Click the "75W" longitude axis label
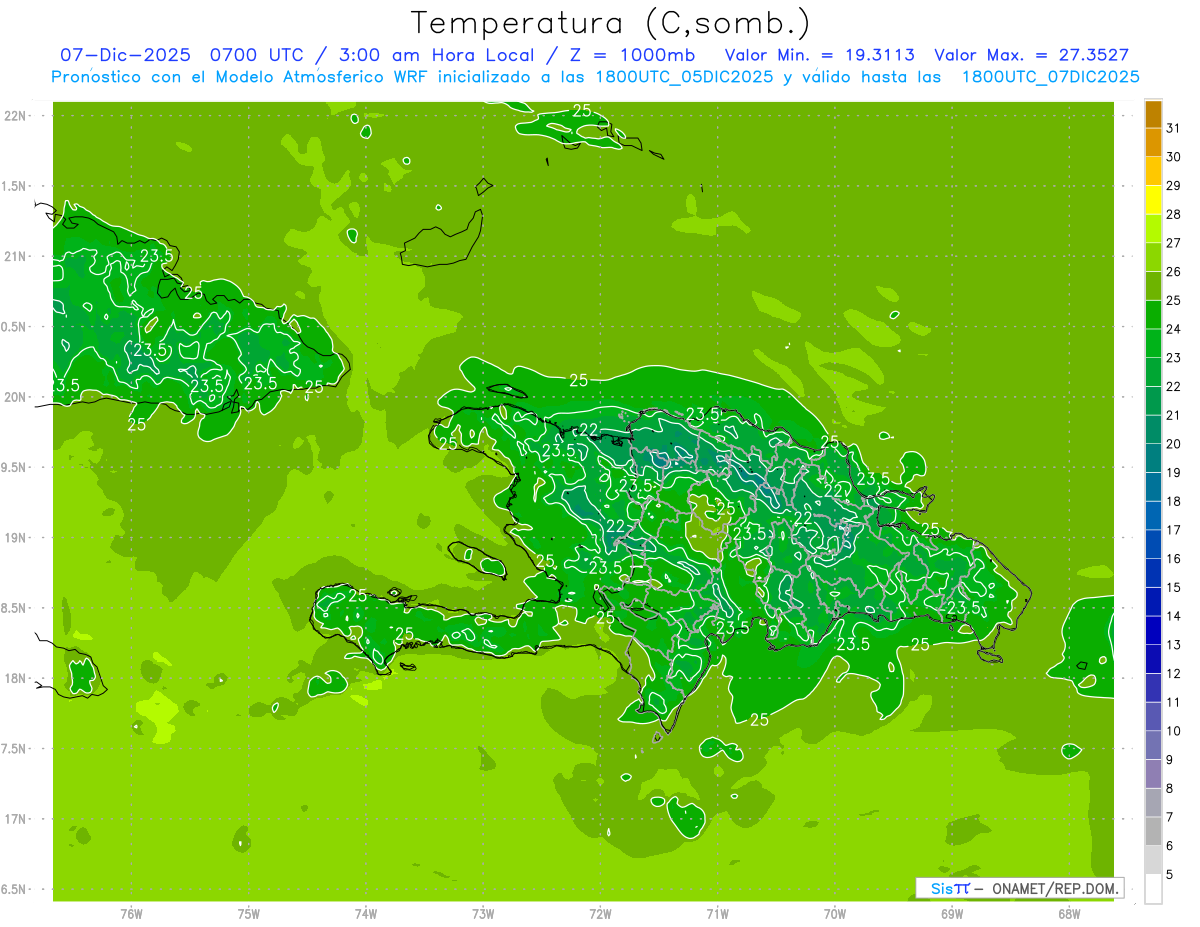The width and height of the screenshot is (1200, 927). [249, 913]
